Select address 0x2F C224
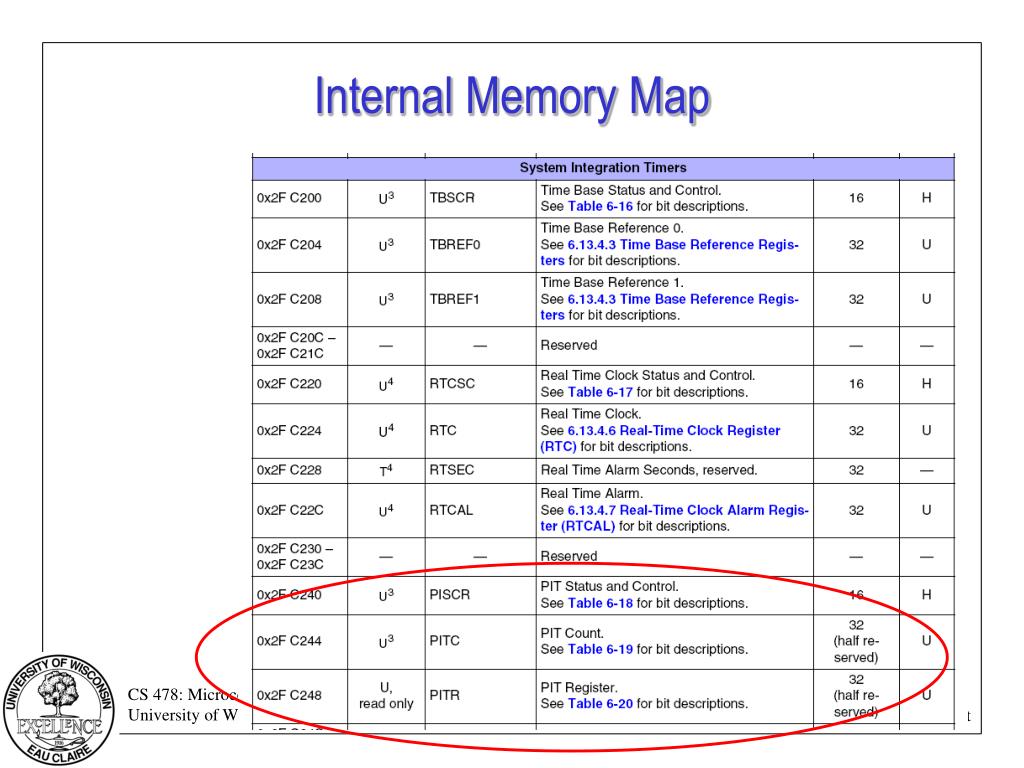The image size is (1024, 768). pyautogui.click(x=289, y=431)
